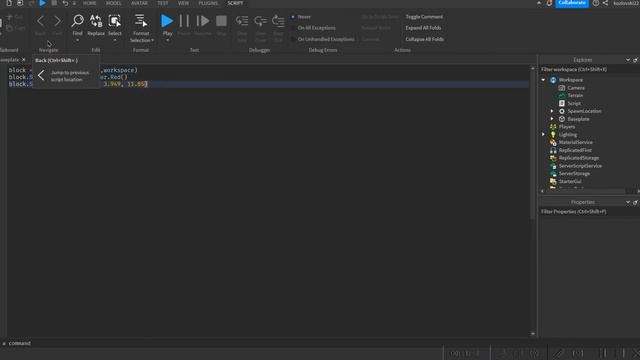Open the Help question-mark icon

596,3
